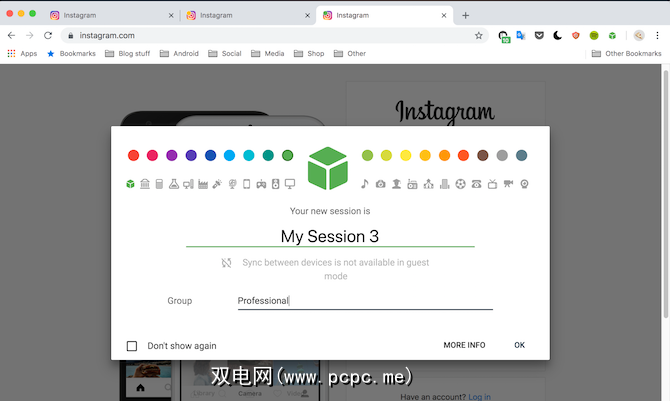
Task: Pick the video camera session icon
Action: 508,184
